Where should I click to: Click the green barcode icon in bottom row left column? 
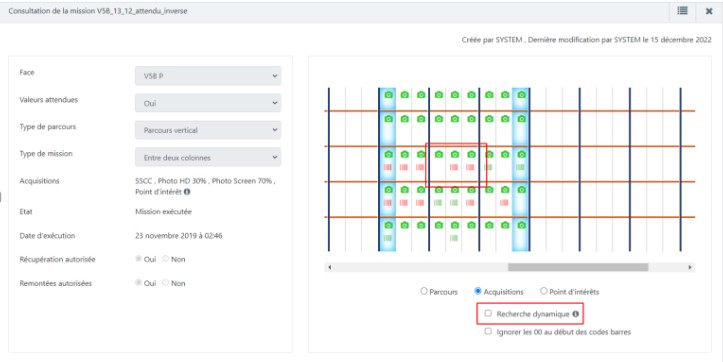coord(388,238)
